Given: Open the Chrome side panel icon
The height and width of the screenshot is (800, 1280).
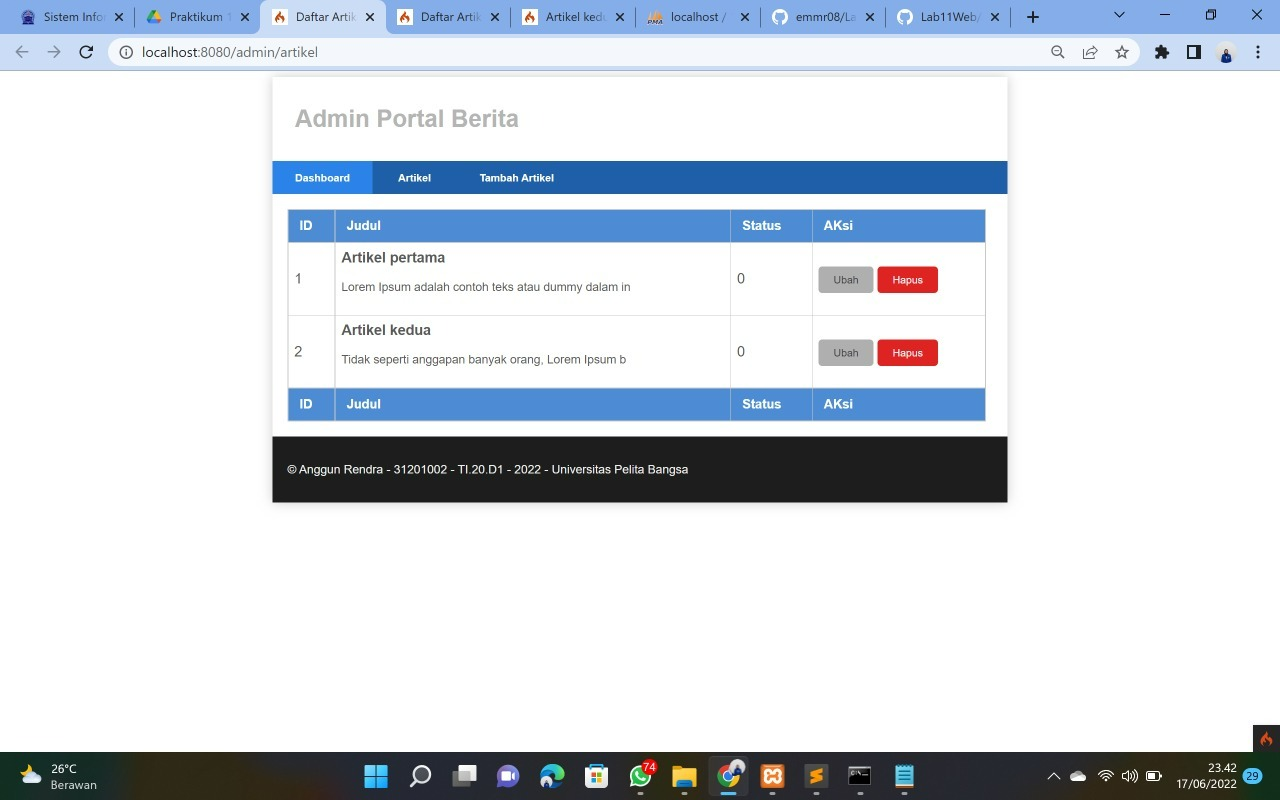Looking at the screenshot, I should (1192, 52).
